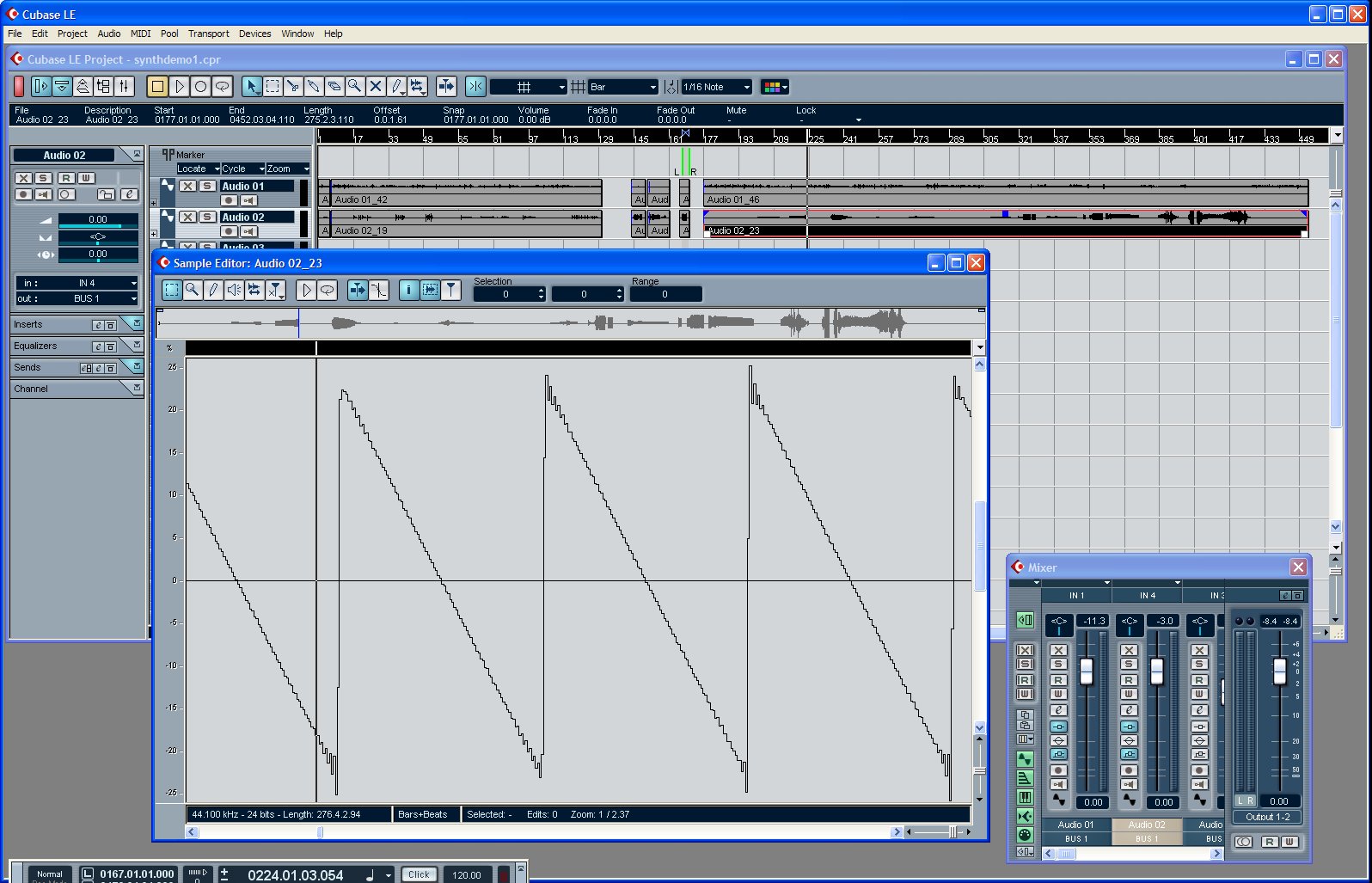
Task: Open the Locate marker dropdown
Action: click(x=199, y=169)
